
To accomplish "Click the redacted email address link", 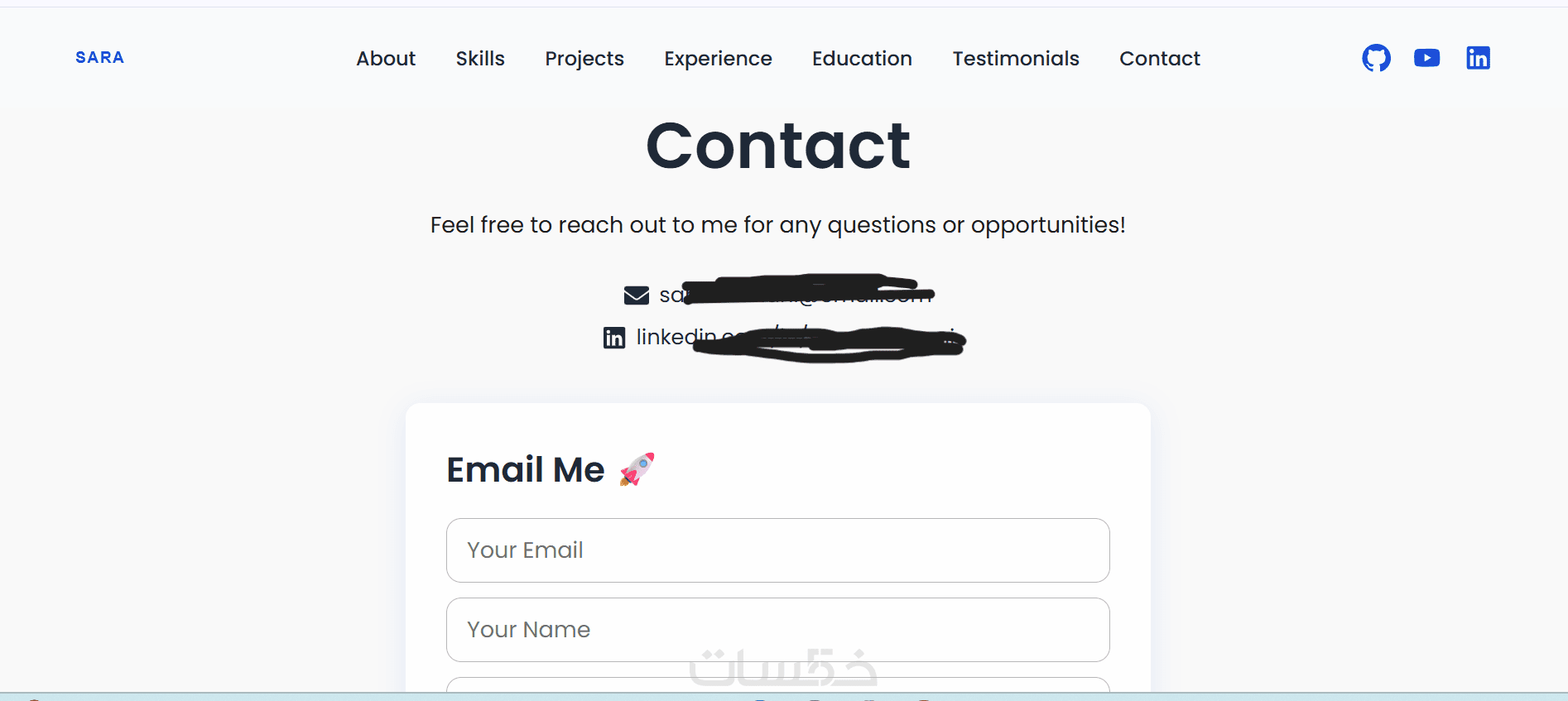I will pyautogui.click(x=795, y=295).
